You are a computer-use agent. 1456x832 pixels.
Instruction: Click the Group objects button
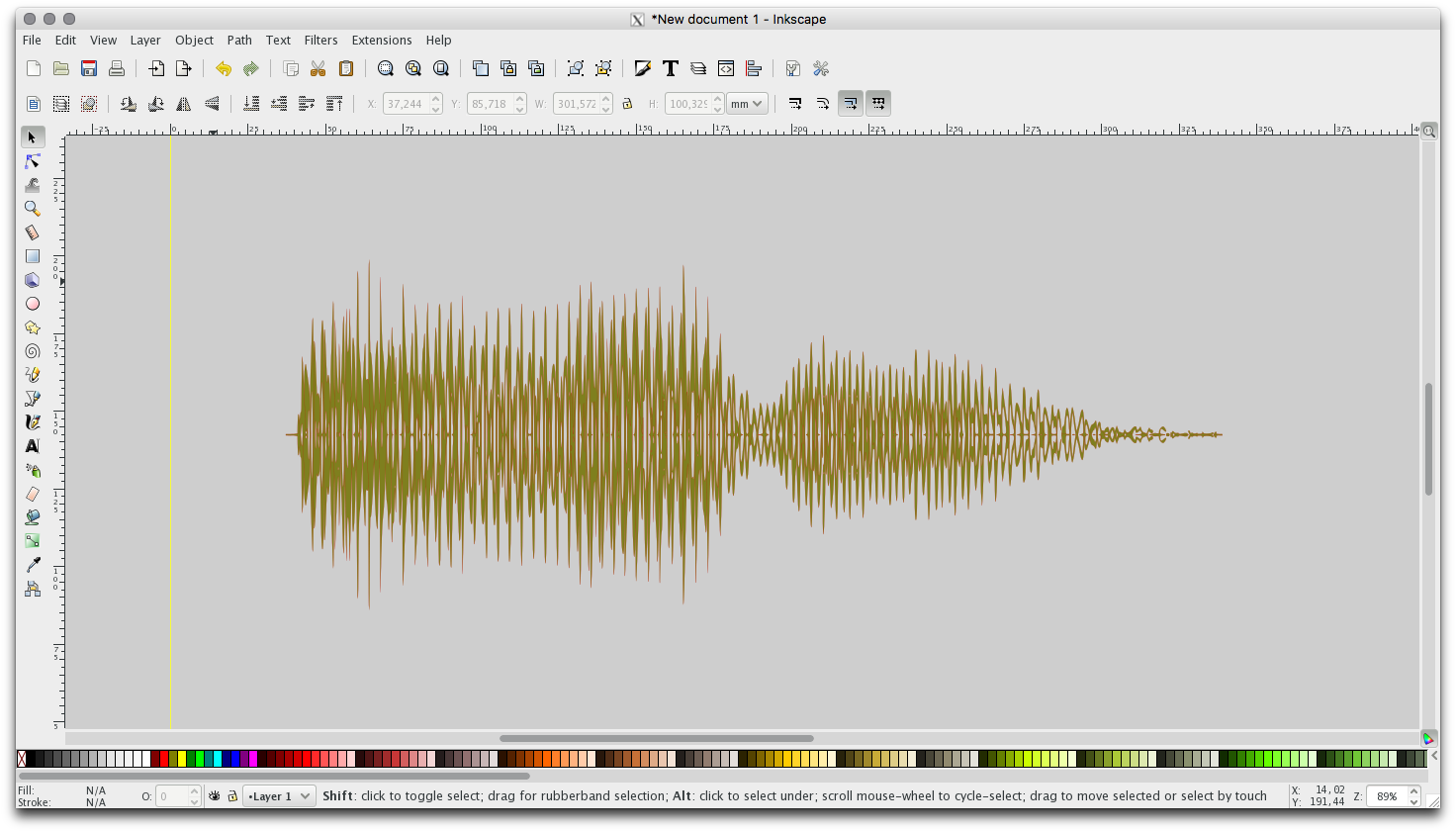(576, 68)
